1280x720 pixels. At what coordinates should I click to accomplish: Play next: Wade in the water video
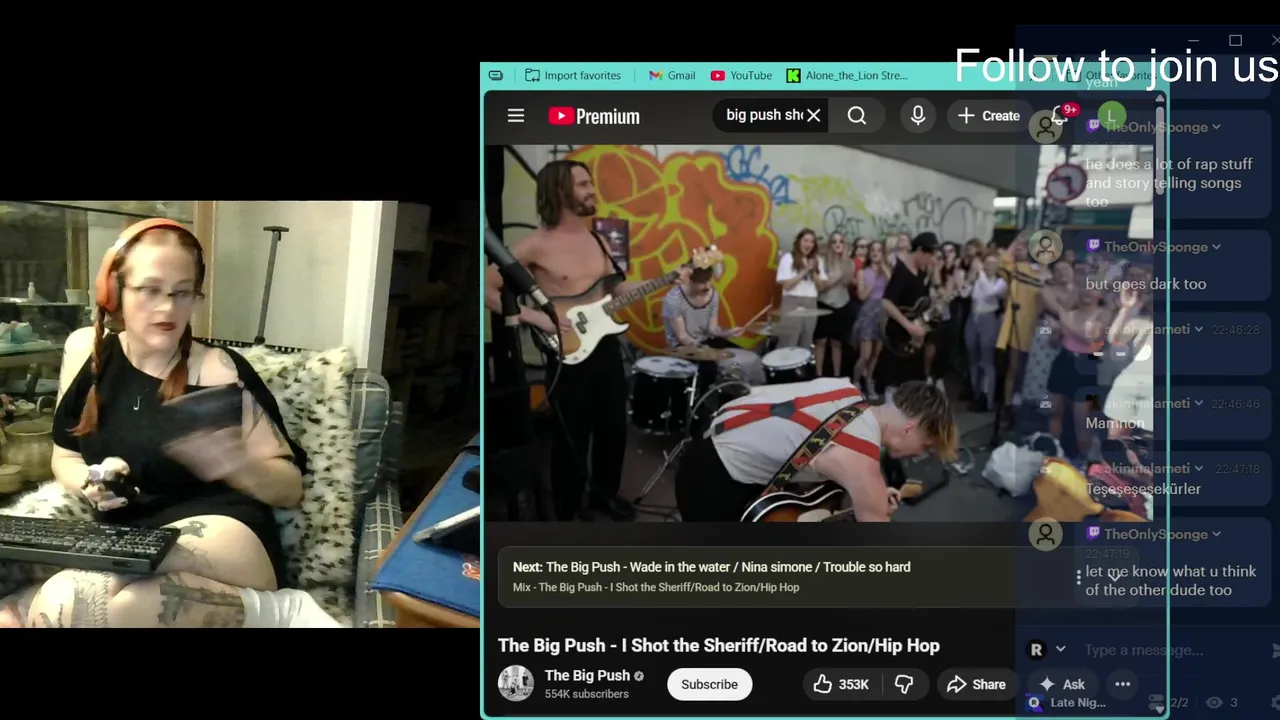pos(711,567)
